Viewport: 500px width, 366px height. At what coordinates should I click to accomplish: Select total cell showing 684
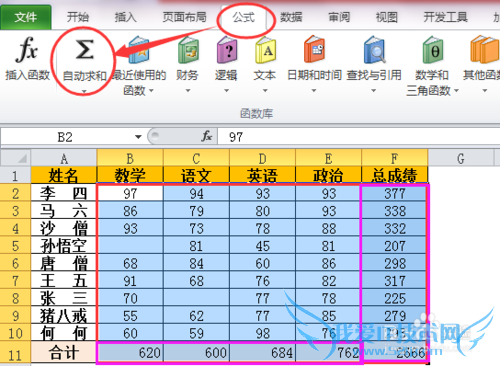[262, 353]
